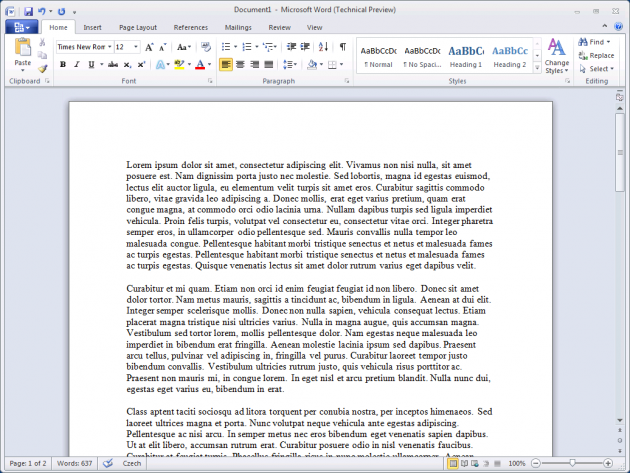630x473 pixels.
Task: Click the Replace button
Action: point(596,55)
